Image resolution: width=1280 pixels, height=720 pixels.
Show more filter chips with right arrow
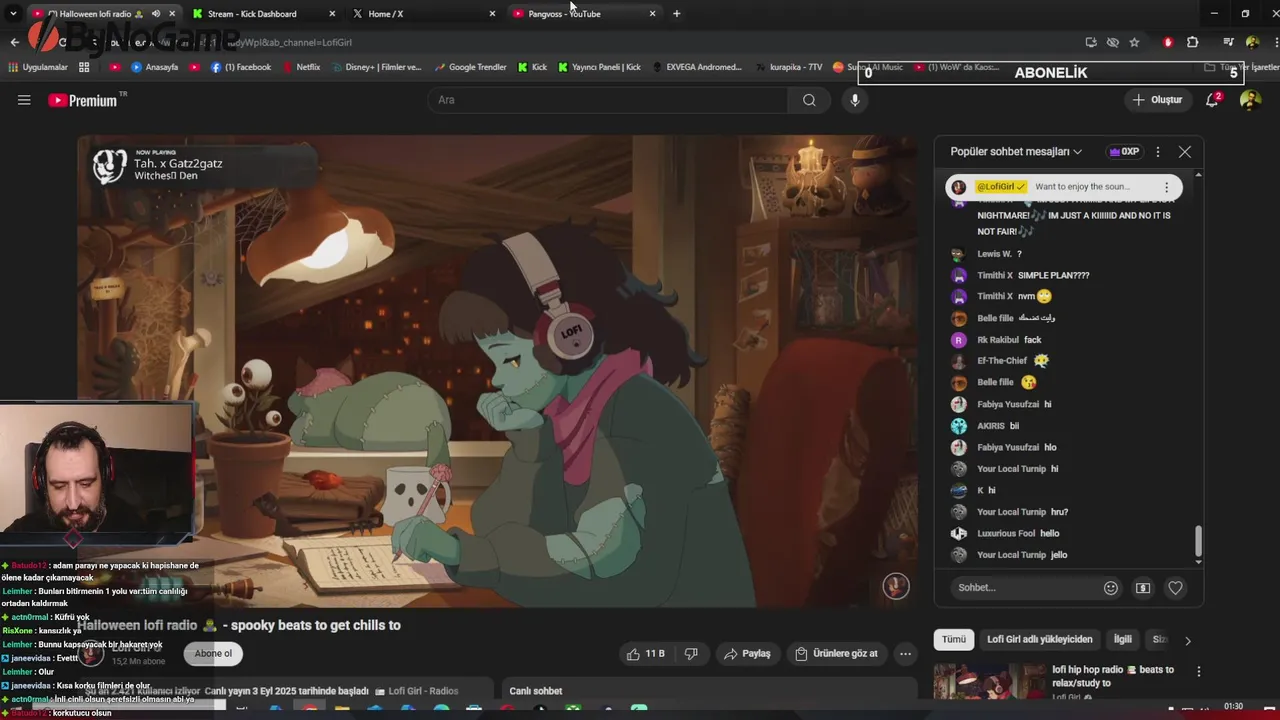point(1187,640)
